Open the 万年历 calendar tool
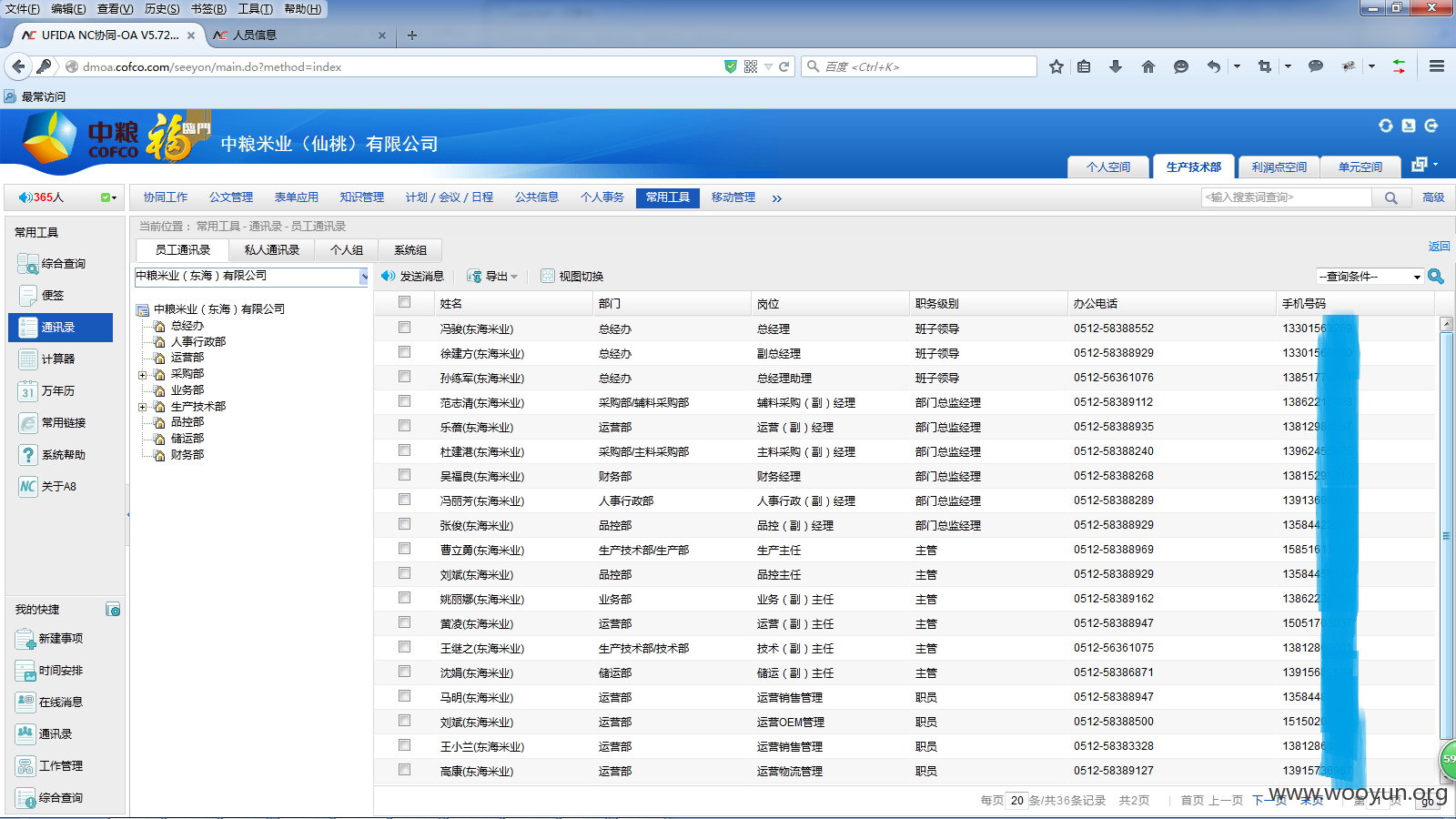Screen dimensions: 1456x819 (47, 391)
